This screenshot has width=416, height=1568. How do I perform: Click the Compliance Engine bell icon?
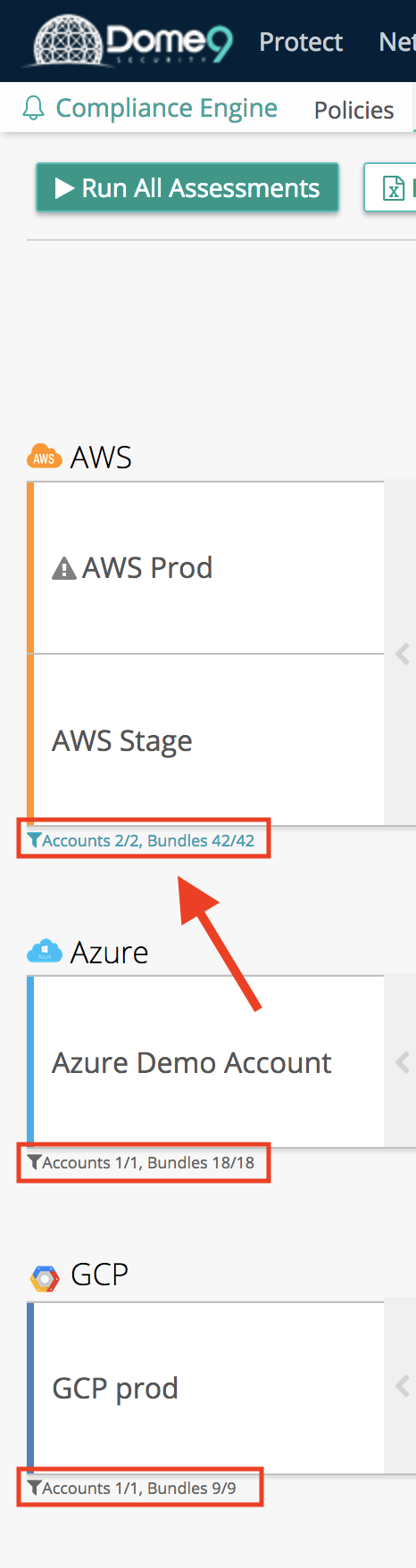(33, 109)
